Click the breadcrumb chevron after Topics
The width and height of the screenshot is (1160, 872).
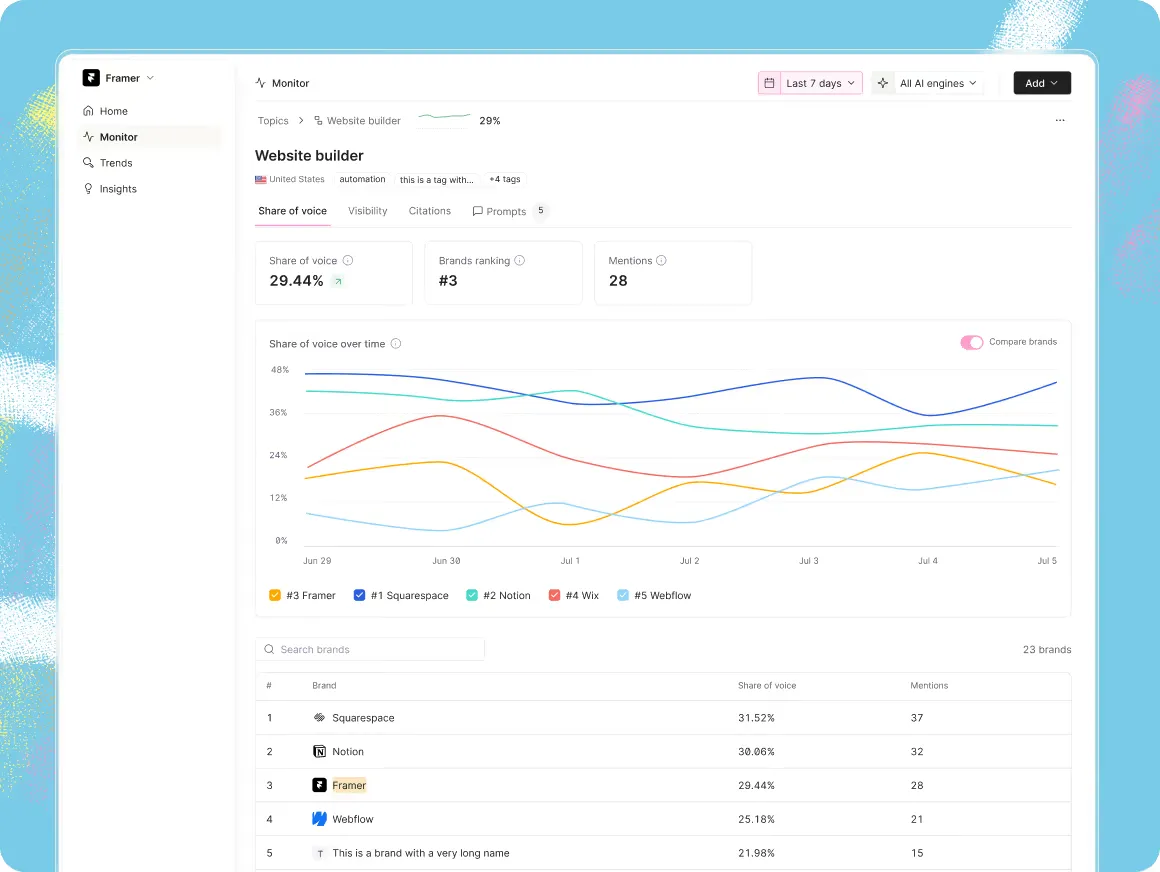pyautogui.click(x=301, y=121)
